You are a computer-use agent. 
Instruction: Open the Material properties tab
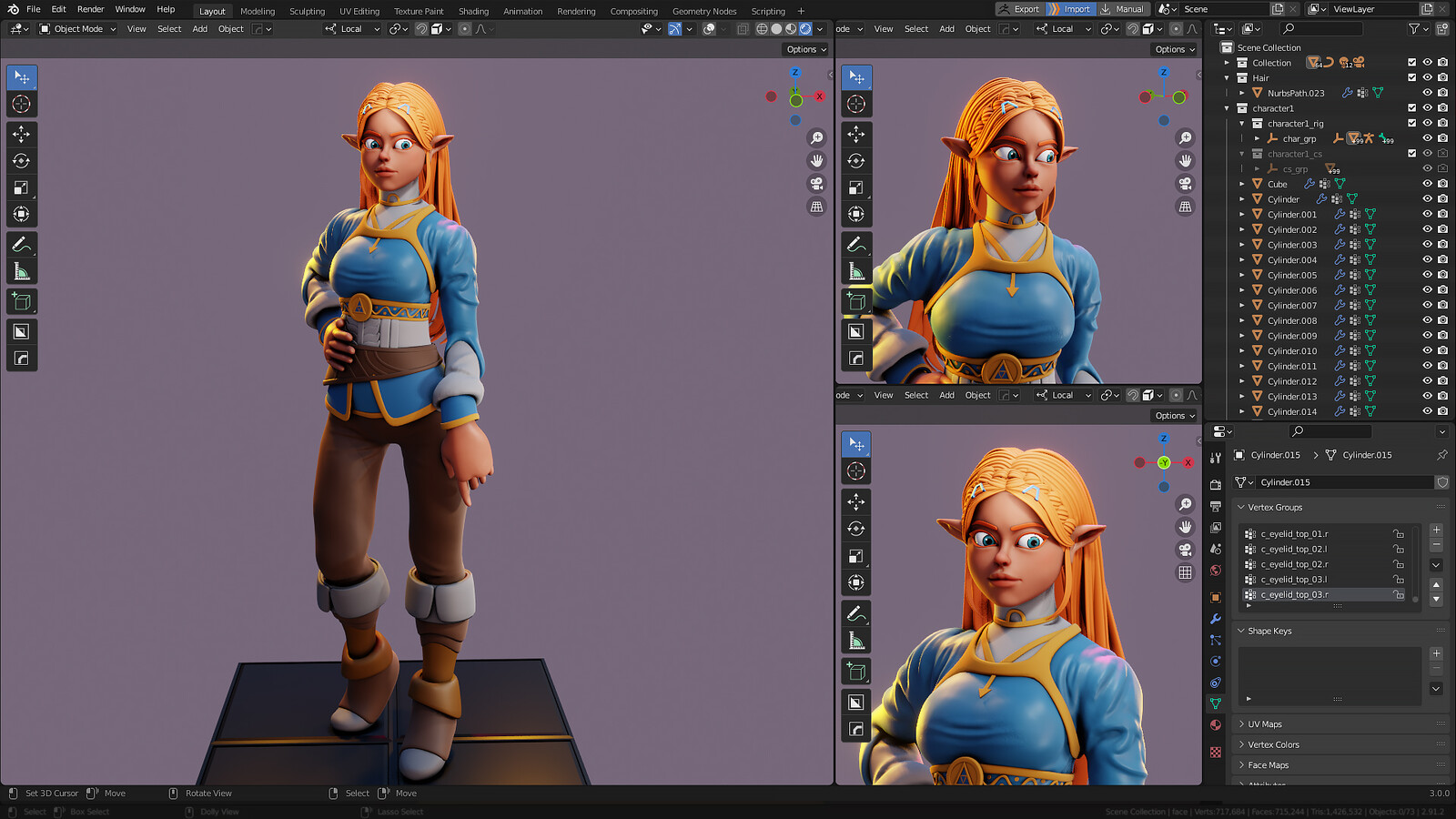click(1216, 725)
